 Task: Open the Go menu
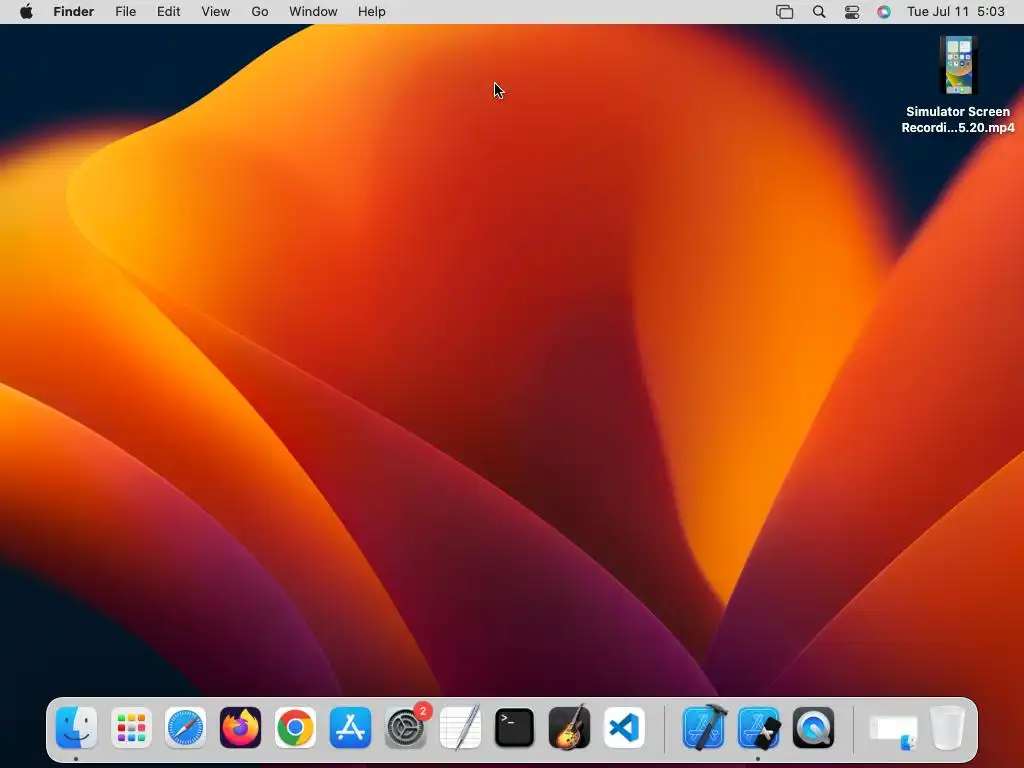pyautogui.click(x=260, y=12)
